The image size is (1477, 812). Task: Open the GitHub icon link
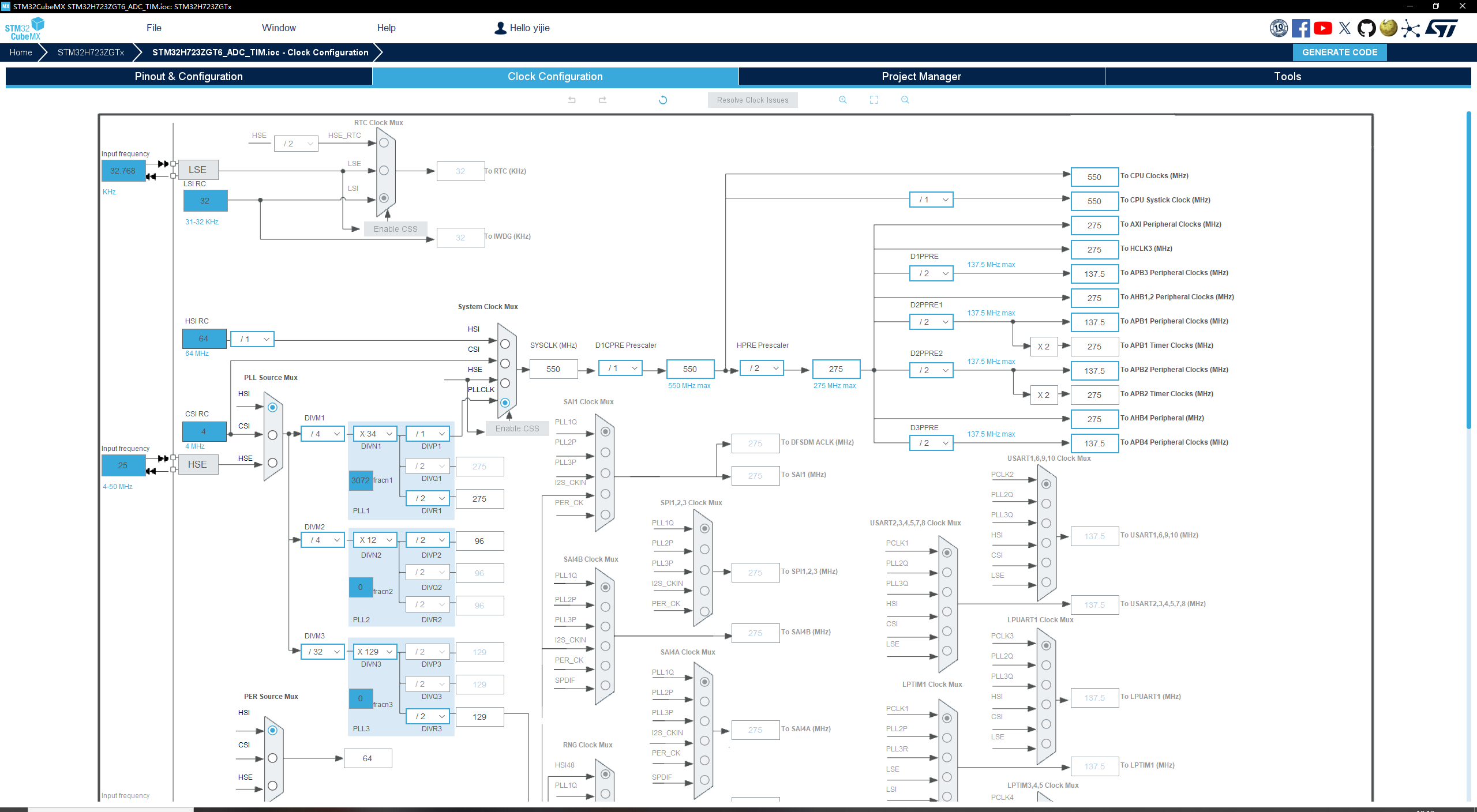(x=1367, y=28)
